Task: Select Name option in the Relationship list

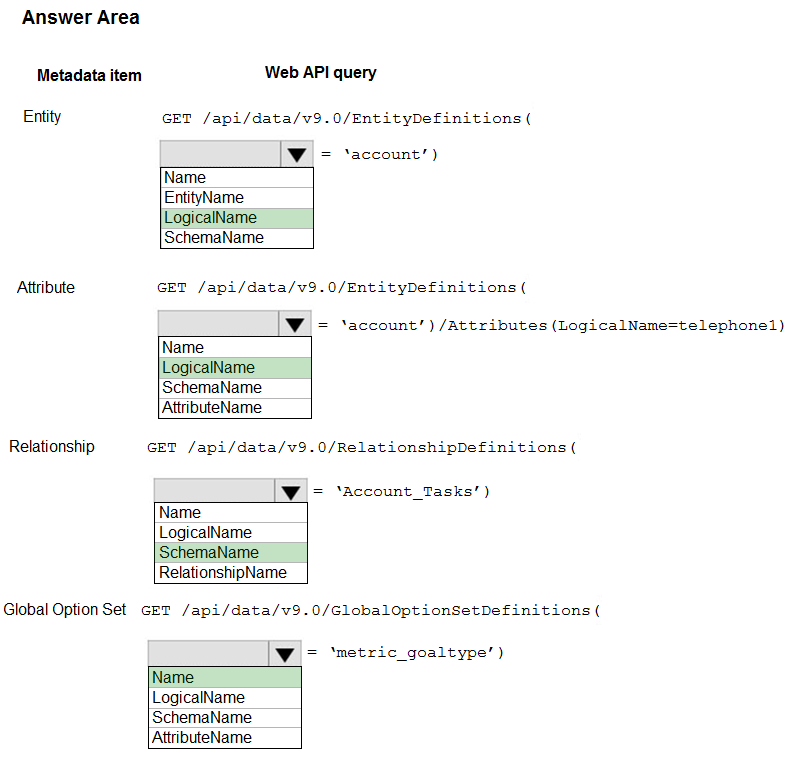Action: coord(231,513)
